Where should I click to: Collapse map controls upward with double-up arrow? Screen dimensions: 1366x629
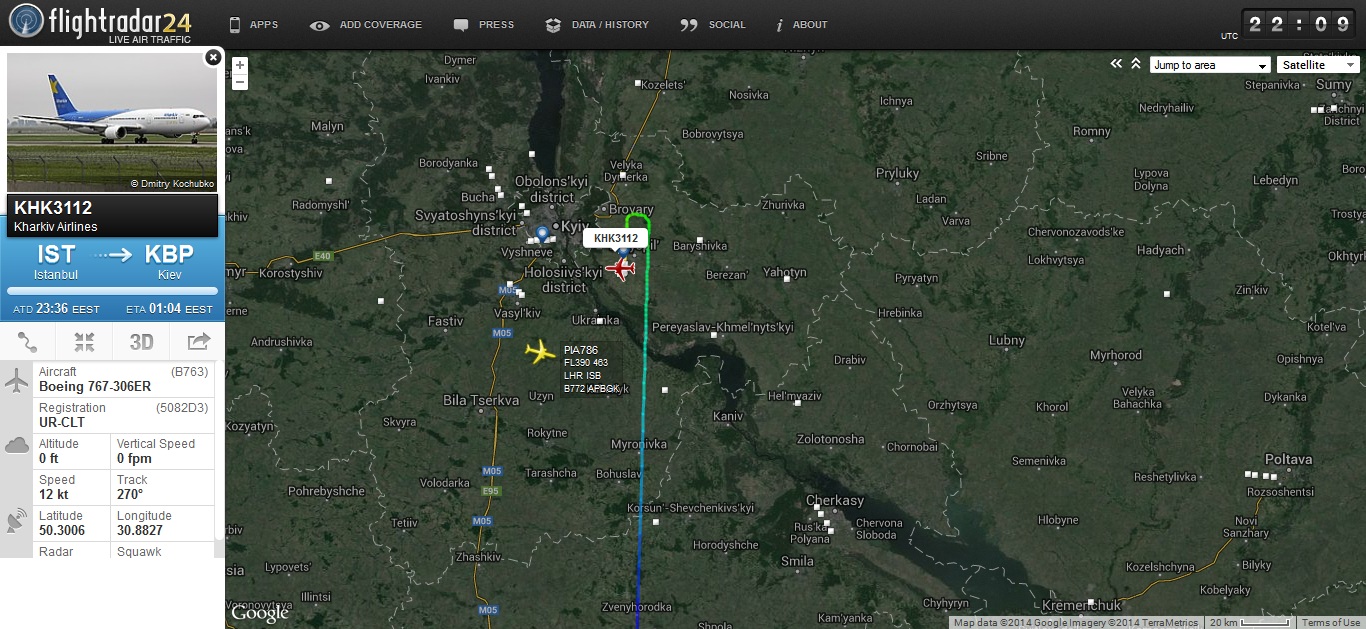(1136, 64)
